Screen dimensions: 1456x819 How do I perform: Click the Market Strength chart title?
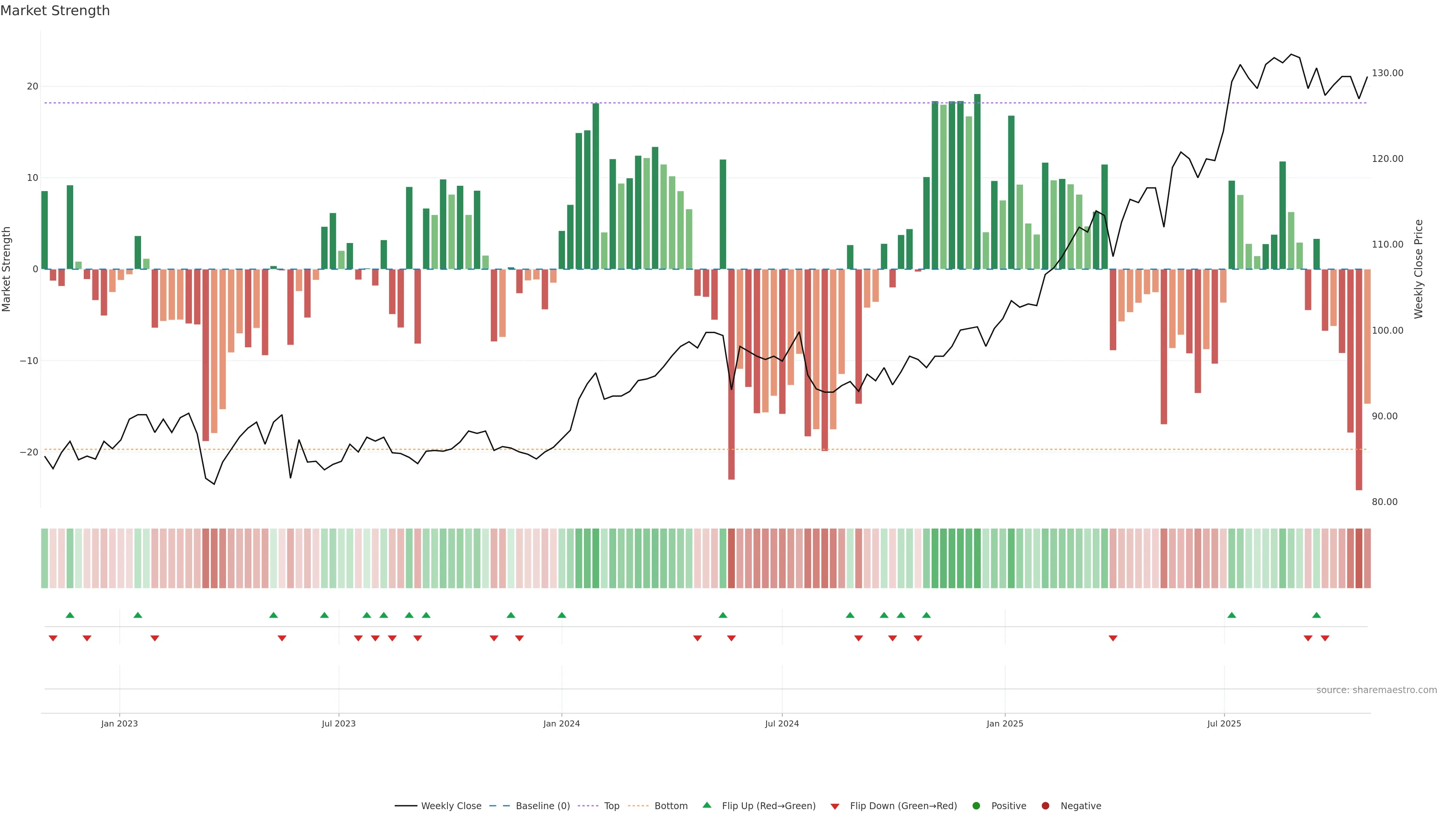pyautogui.click(x=55, y=11)
